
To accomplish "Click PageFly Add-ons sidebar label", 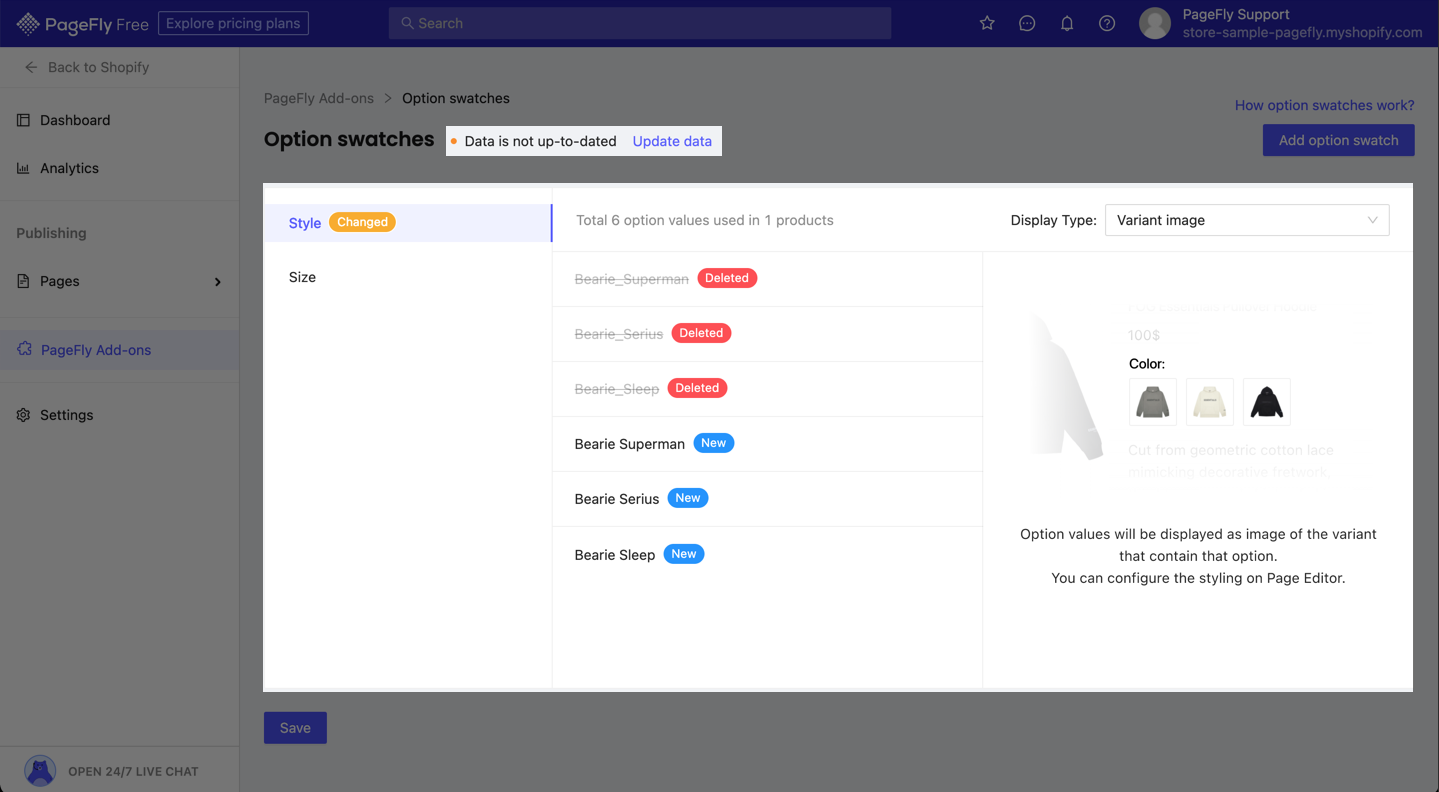I will [x=96, y=350].
